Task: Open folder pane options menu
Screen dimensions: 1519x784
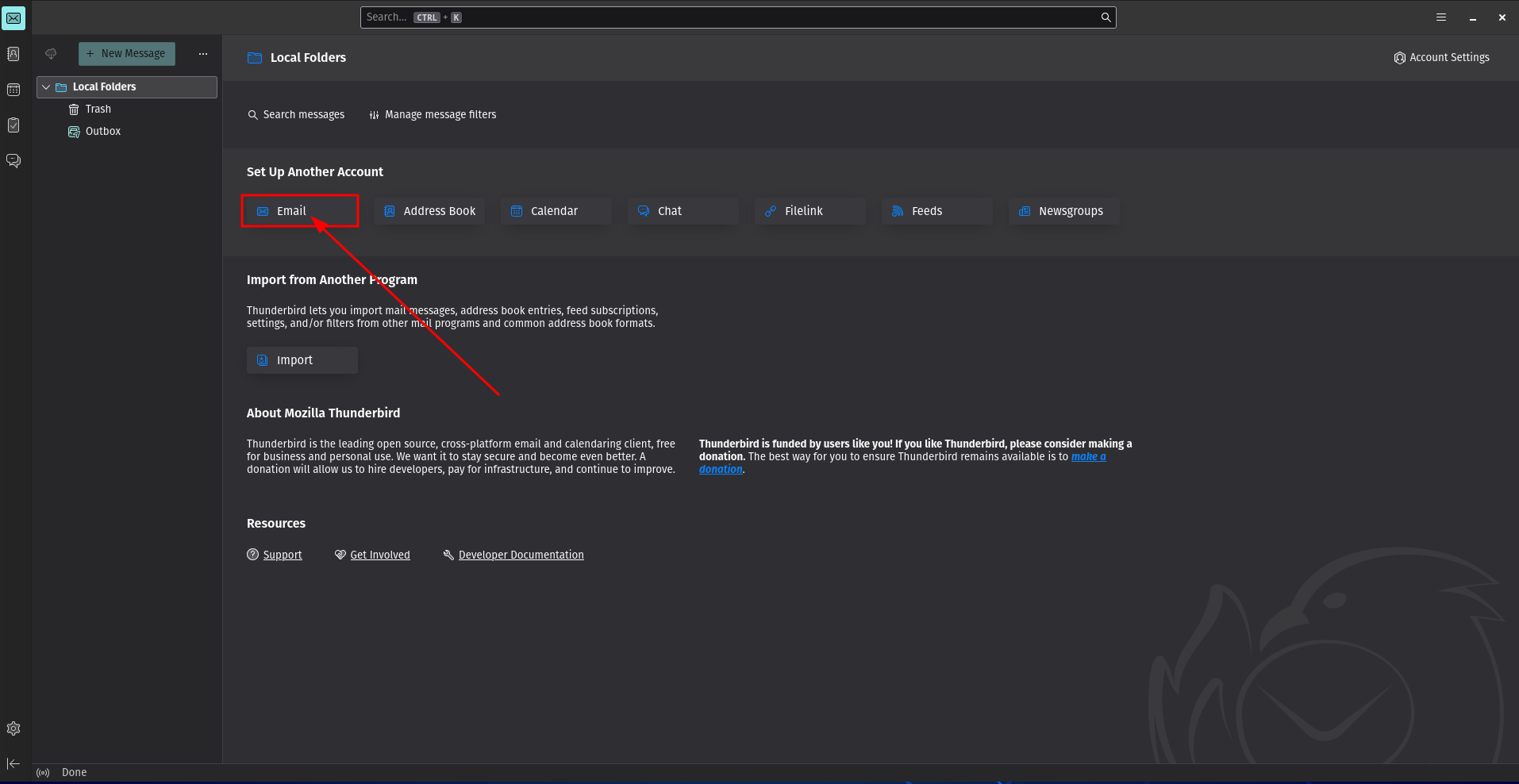Action: point(203,54)
